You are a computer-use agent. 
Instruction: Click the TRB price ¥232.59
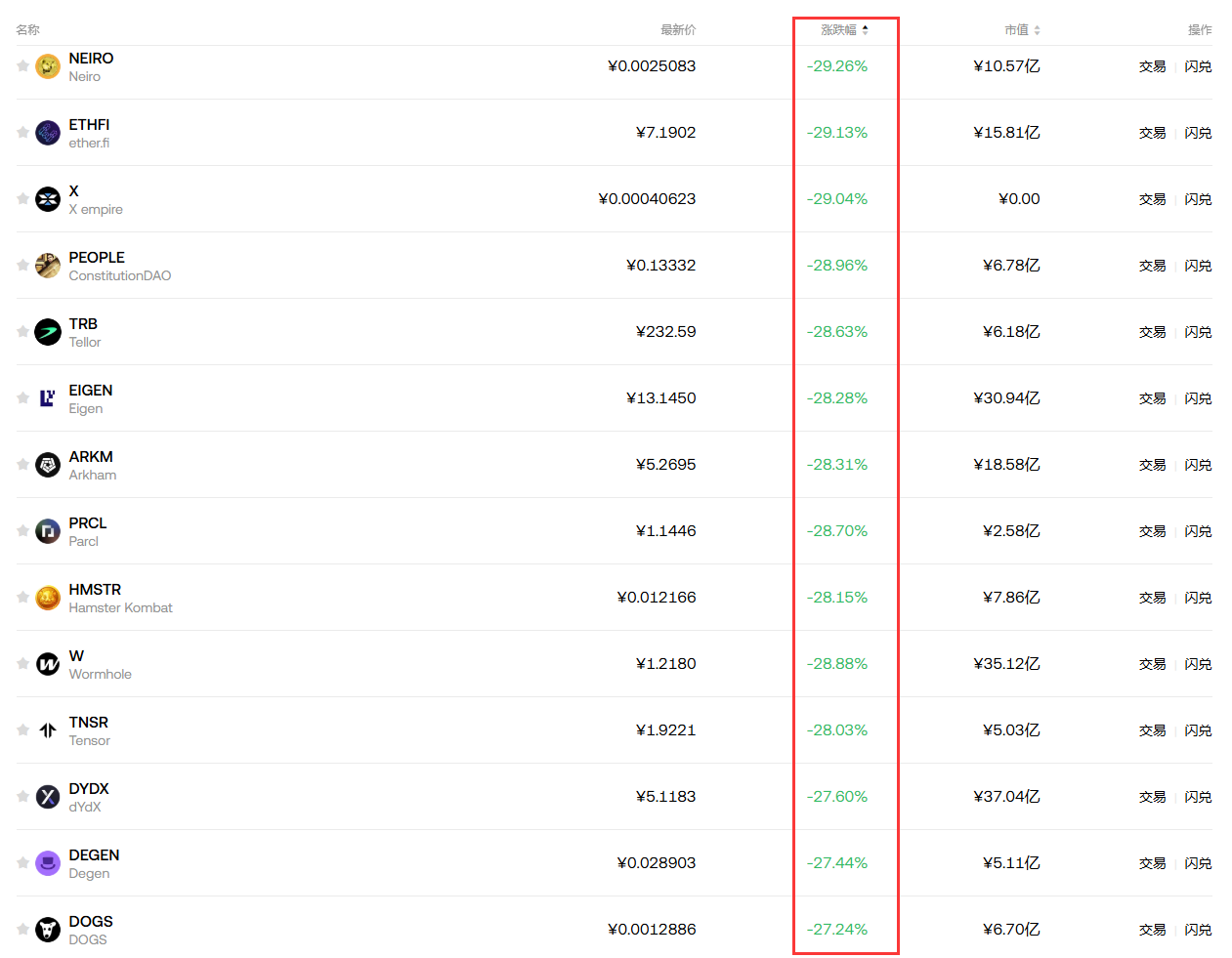(x=665, y=332)
